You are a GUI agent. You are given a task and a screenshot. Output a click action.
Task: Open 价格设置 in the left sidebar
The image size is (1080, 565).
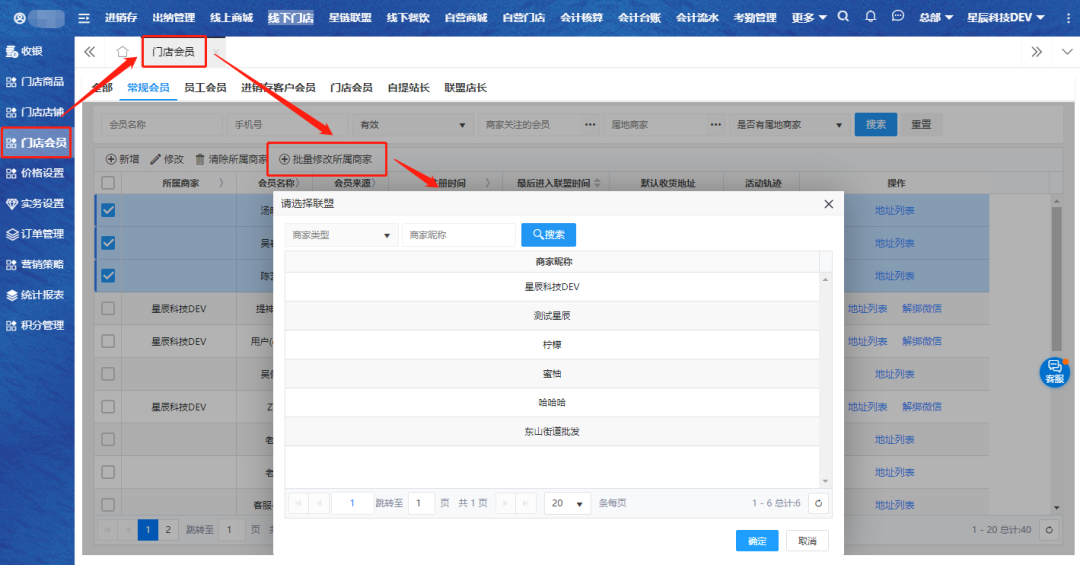click(x=37, y=173)
